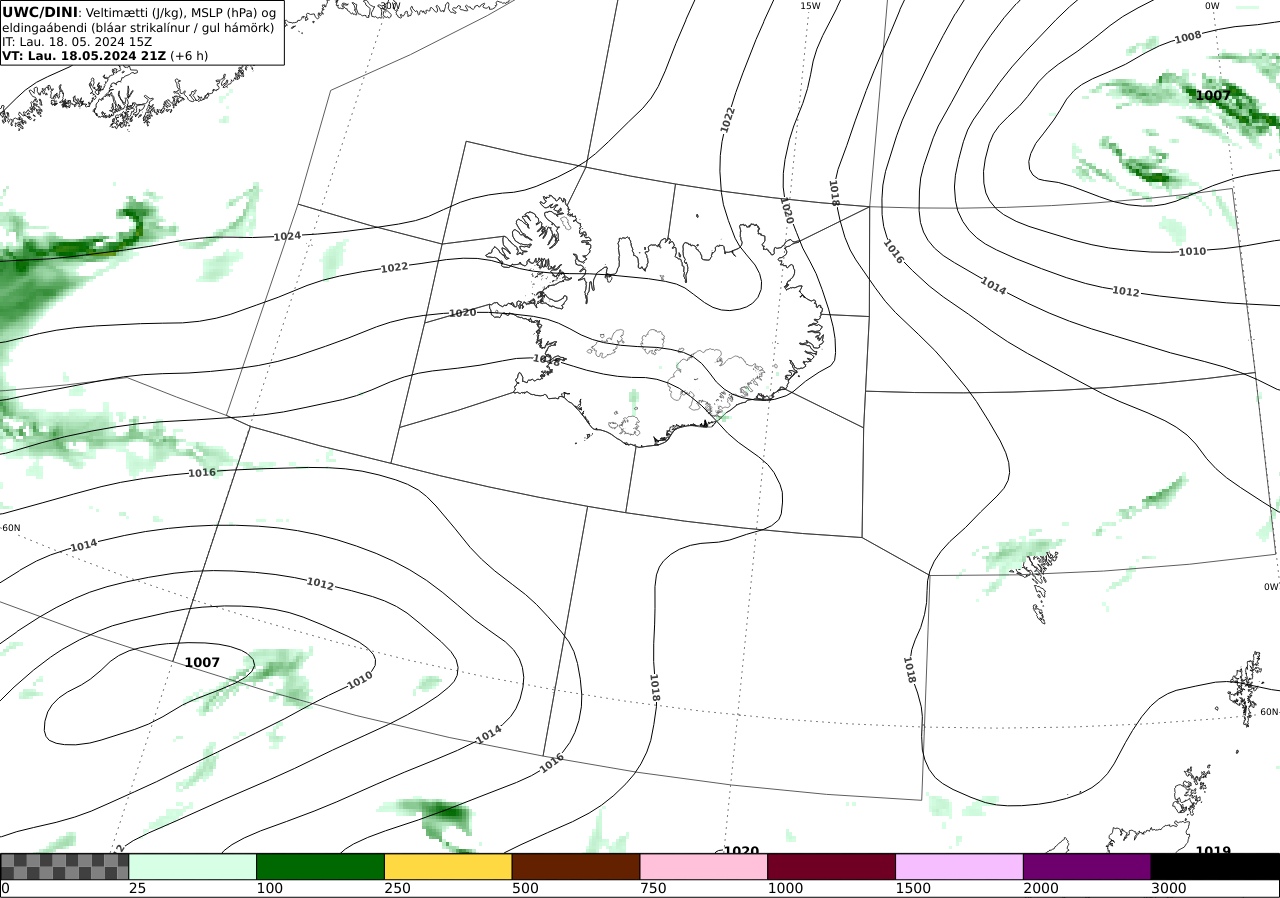Click legend value "500"

(x=524, y=888)
